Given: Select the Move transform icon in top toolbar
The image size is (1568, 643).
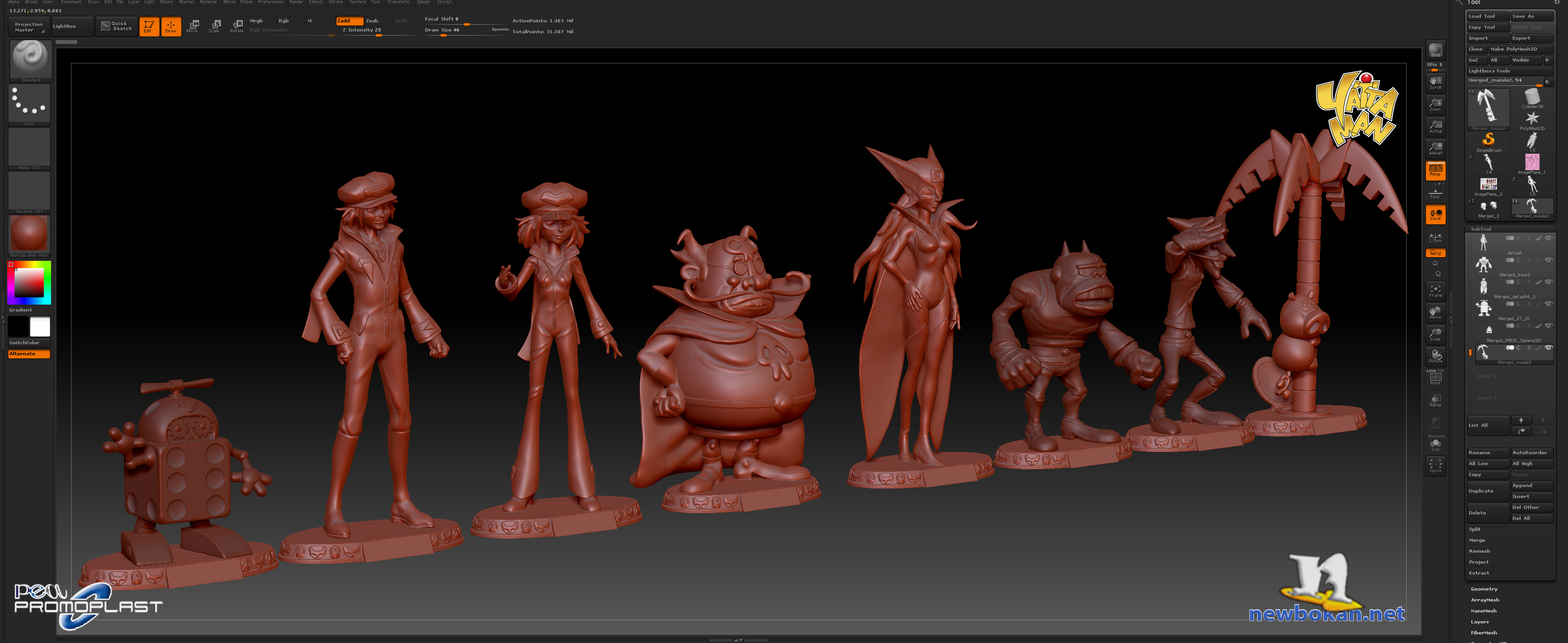Looking at the screenshot, I should tap(193, 26).
